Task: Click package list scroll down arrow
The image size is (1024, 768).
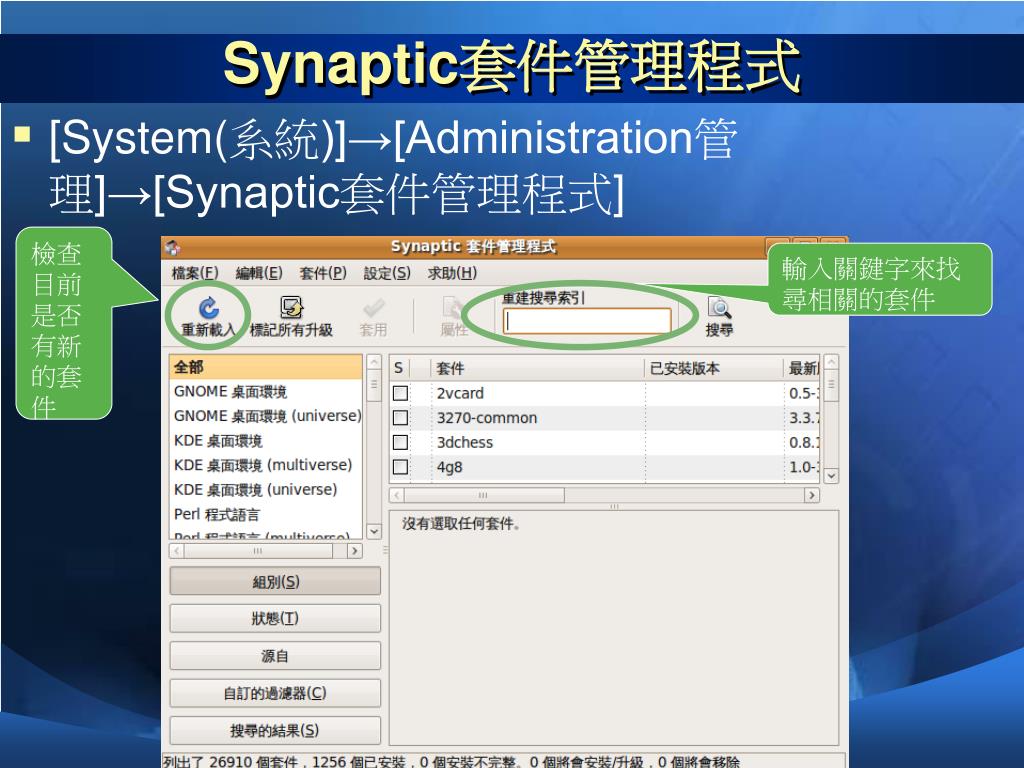Action: 831,475
